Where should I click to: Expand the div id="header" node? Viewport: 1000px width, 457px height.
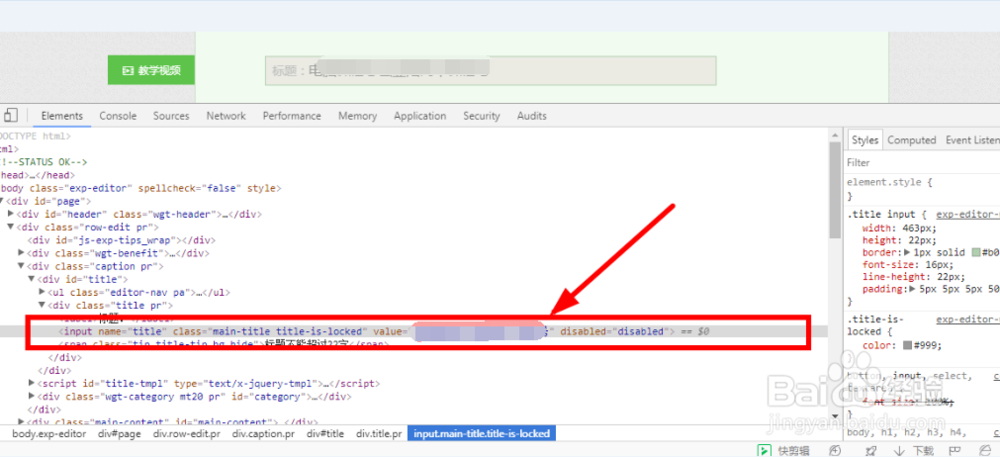tap(11, 214)
